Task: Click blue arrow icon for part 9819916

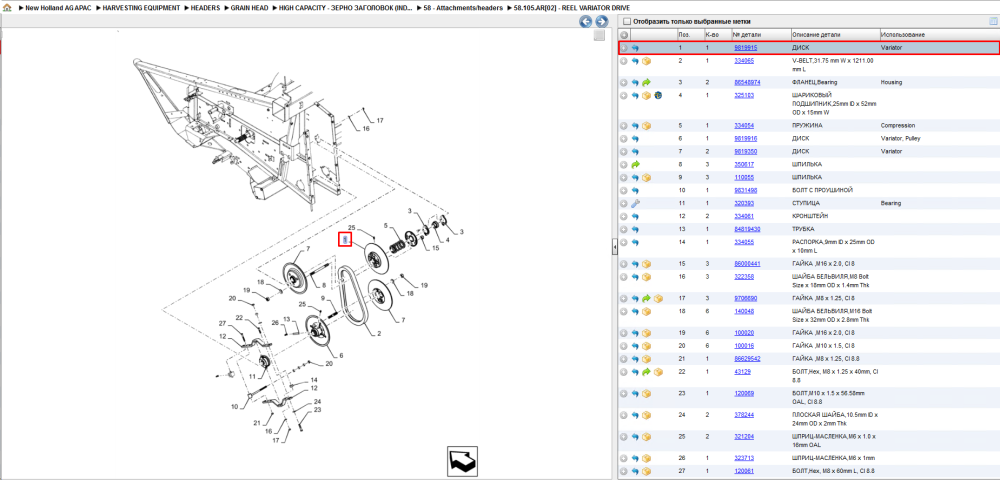Action: click(635, 138)
